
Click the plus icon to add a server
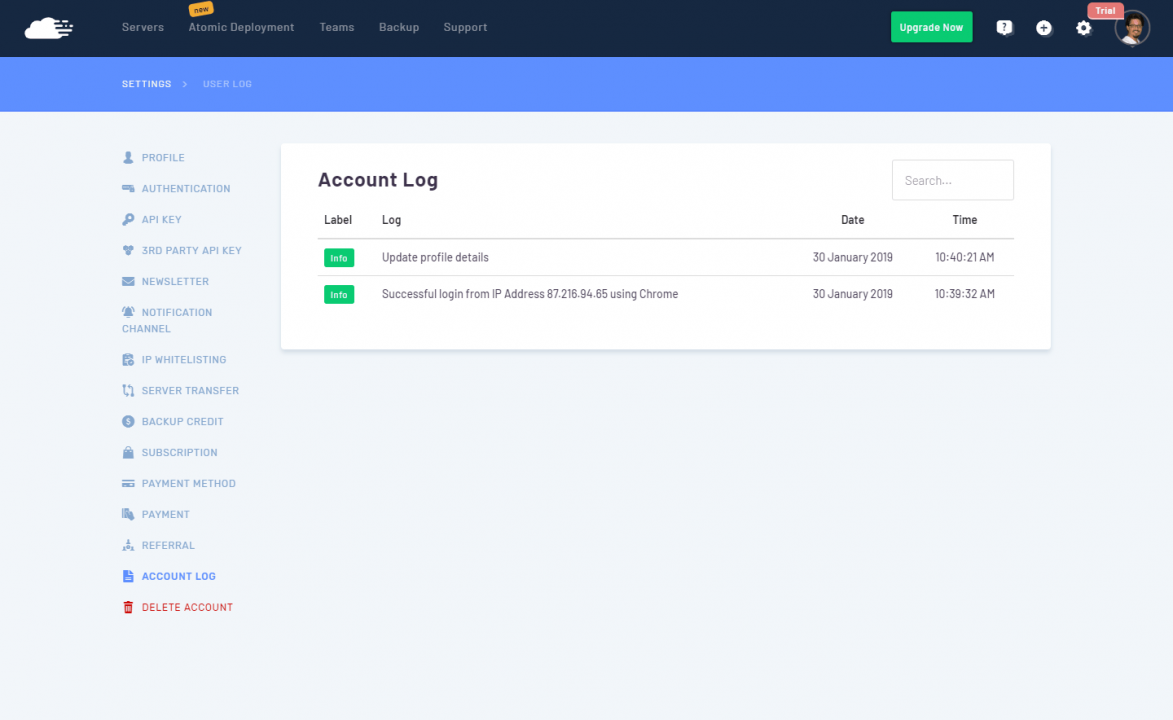point(1044,28)
